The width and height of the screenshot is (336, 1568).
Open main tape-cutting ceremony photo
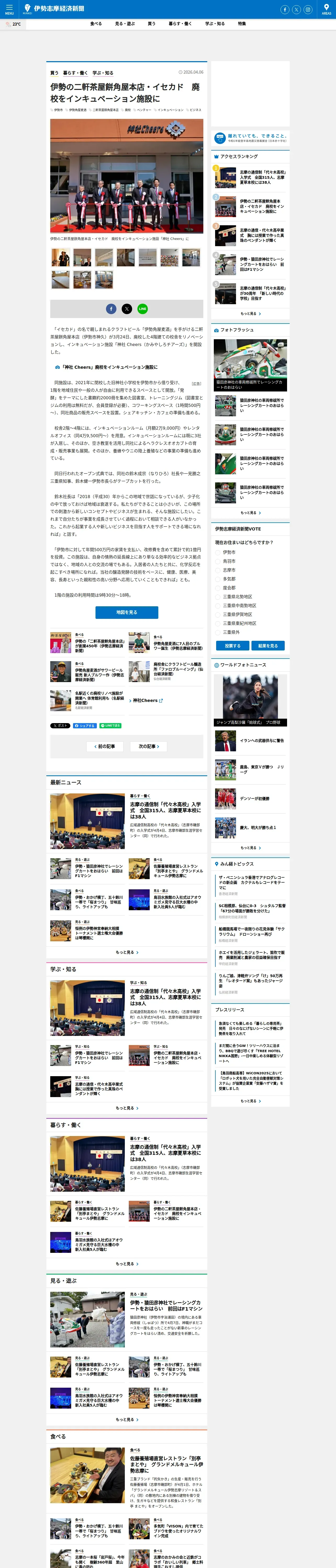click(127, 176)
